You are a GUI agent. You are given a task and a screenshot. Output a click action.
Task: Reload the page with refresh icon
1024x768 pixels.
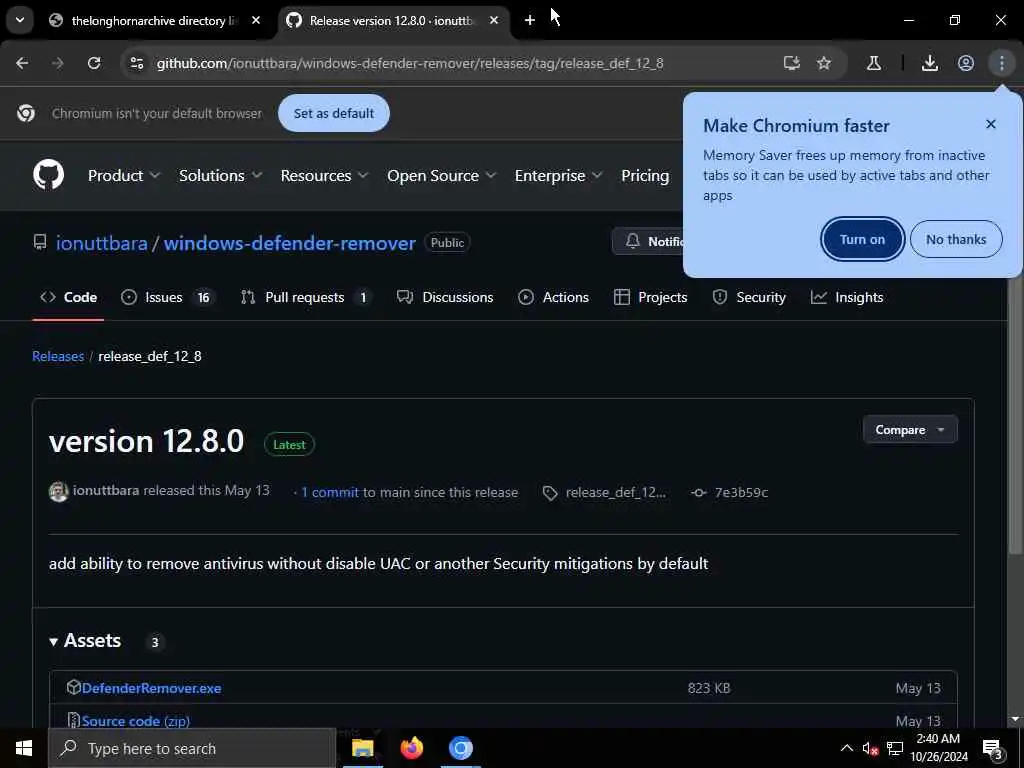tap(94, 63)
